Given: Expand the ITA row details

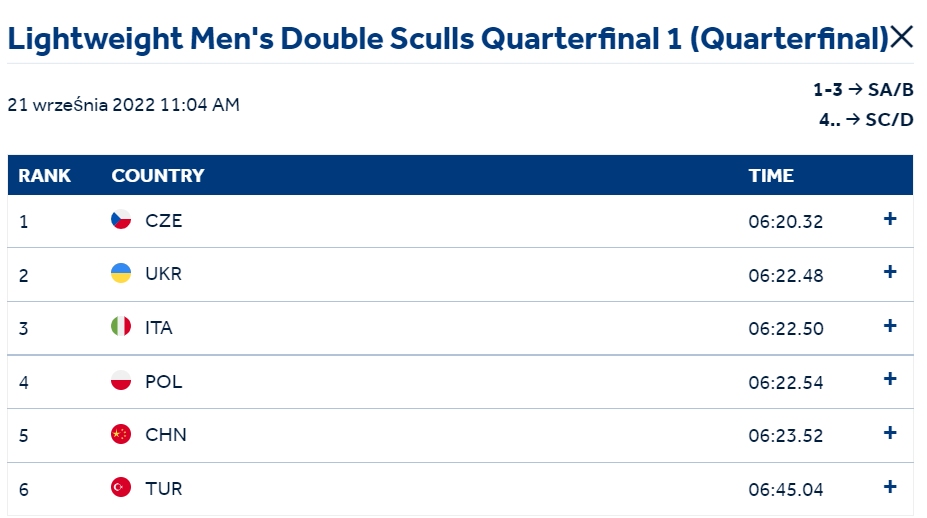Looking at the screenshot, I should (x=890, y=326).
